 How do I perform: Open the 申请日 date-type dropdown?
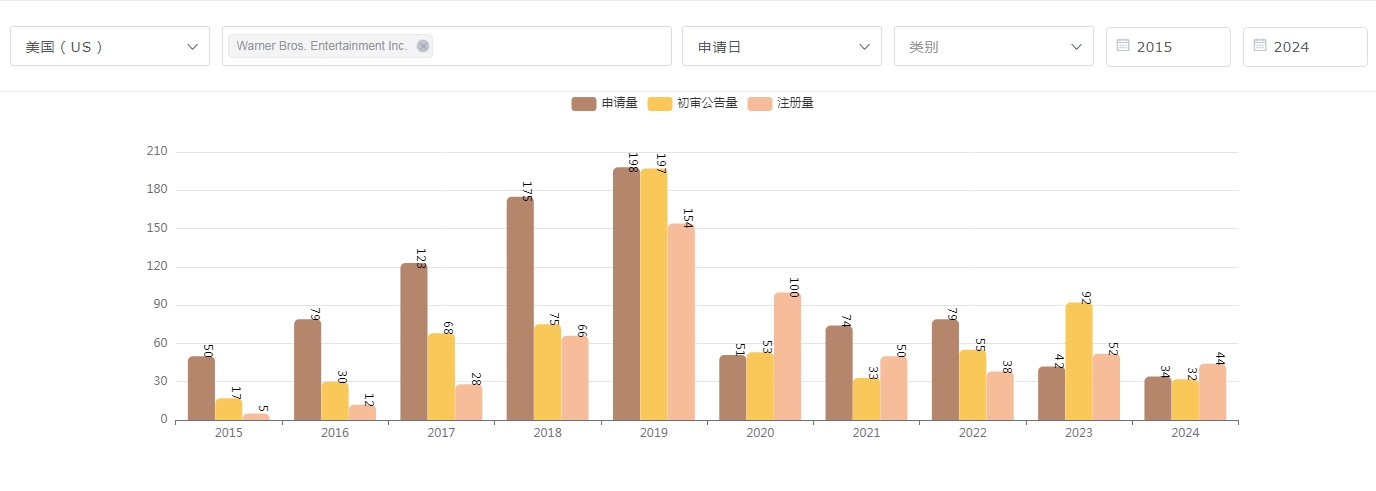[782, 46]
